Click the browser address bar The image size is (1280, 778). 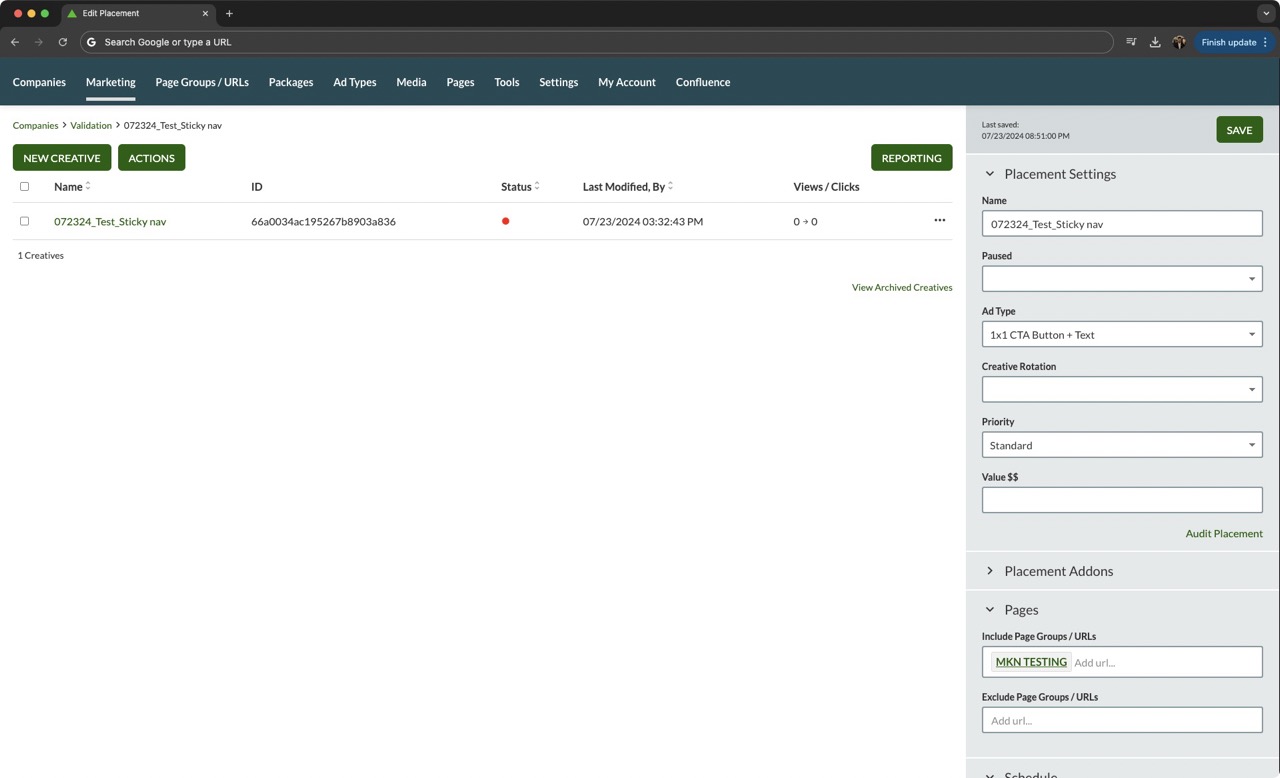point(596,42)
